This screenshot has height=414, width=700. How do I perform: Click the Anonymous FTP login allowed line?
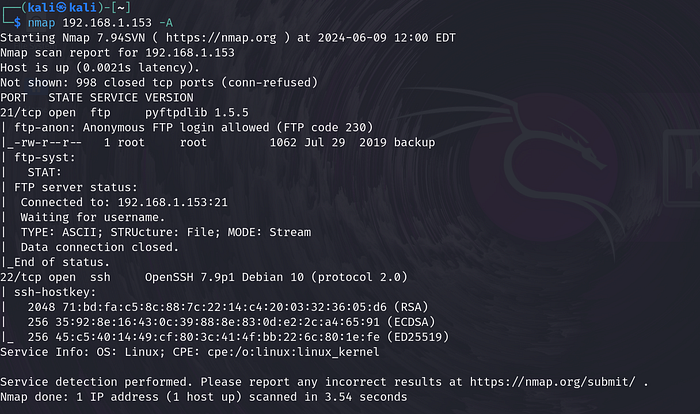point(197,127)
